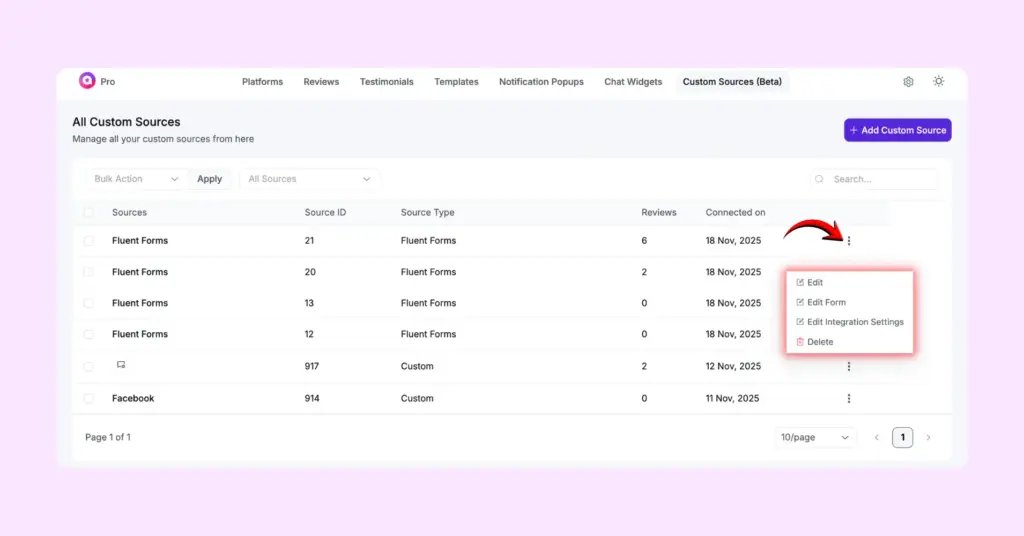Go to the previous page arrow

(x=876, y=437)
